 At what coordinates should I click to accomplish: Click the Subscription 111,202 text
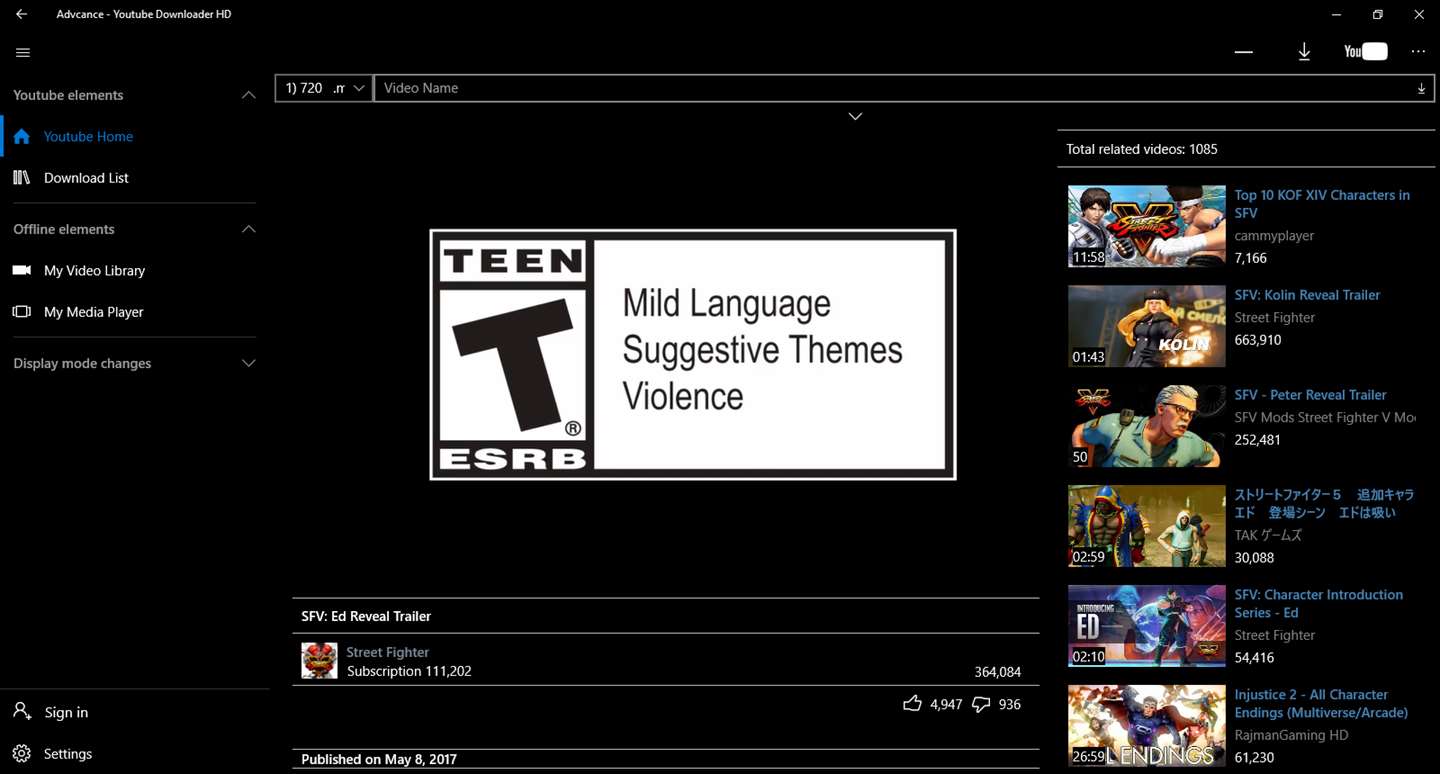(x=409, y=671)
